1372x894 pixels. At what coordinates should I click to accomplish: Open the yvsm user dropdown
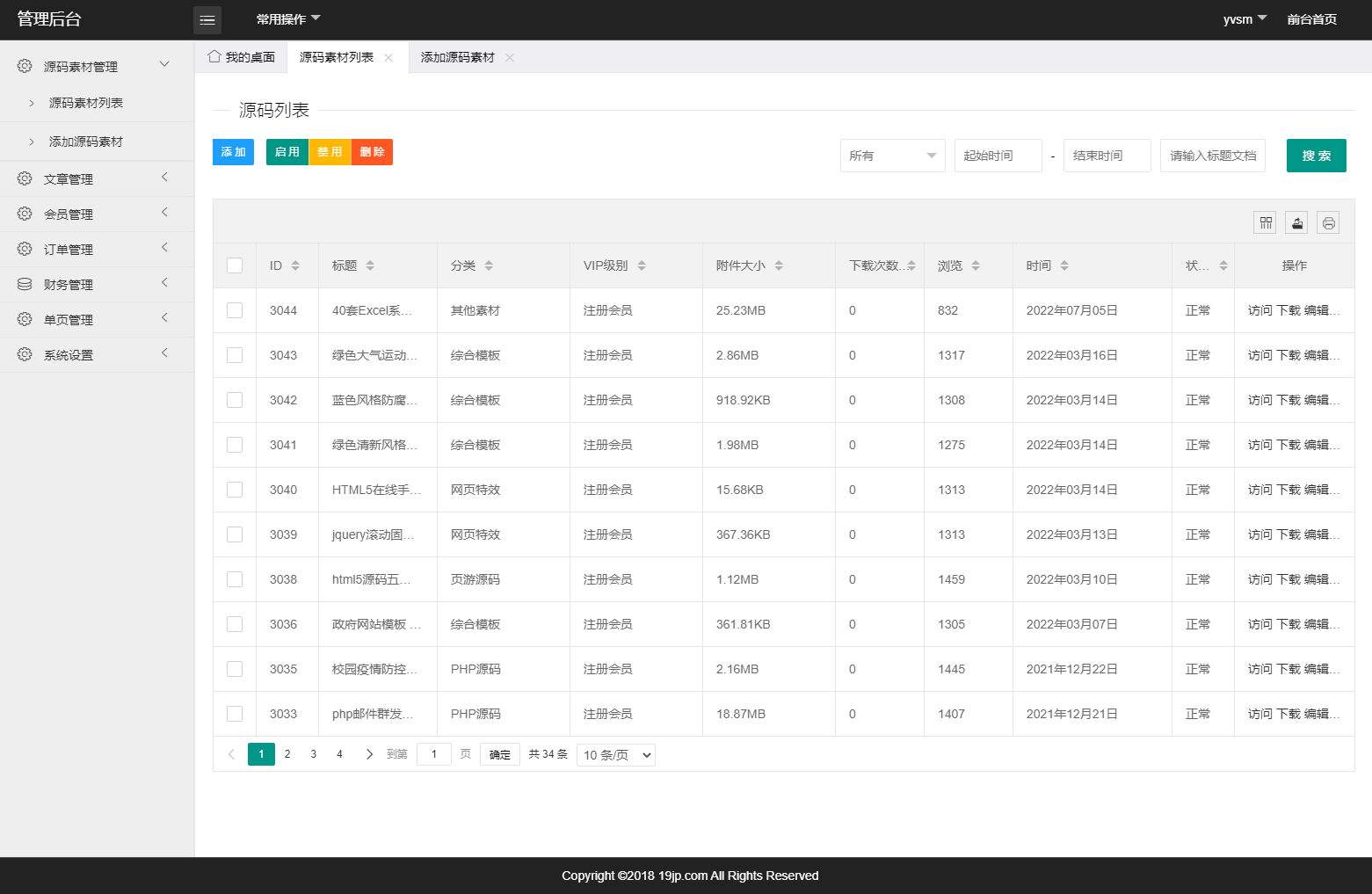[x=1245, y=19]
